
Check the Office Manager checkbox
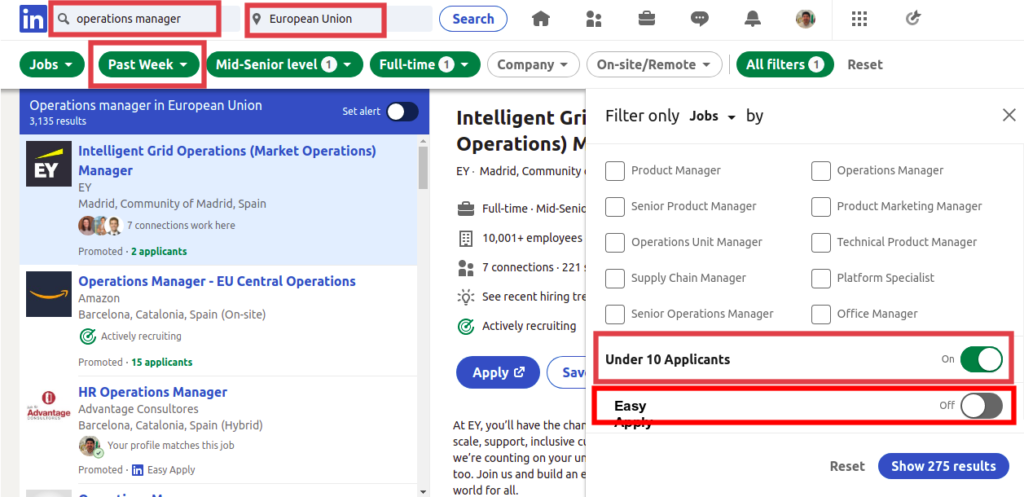820,314
